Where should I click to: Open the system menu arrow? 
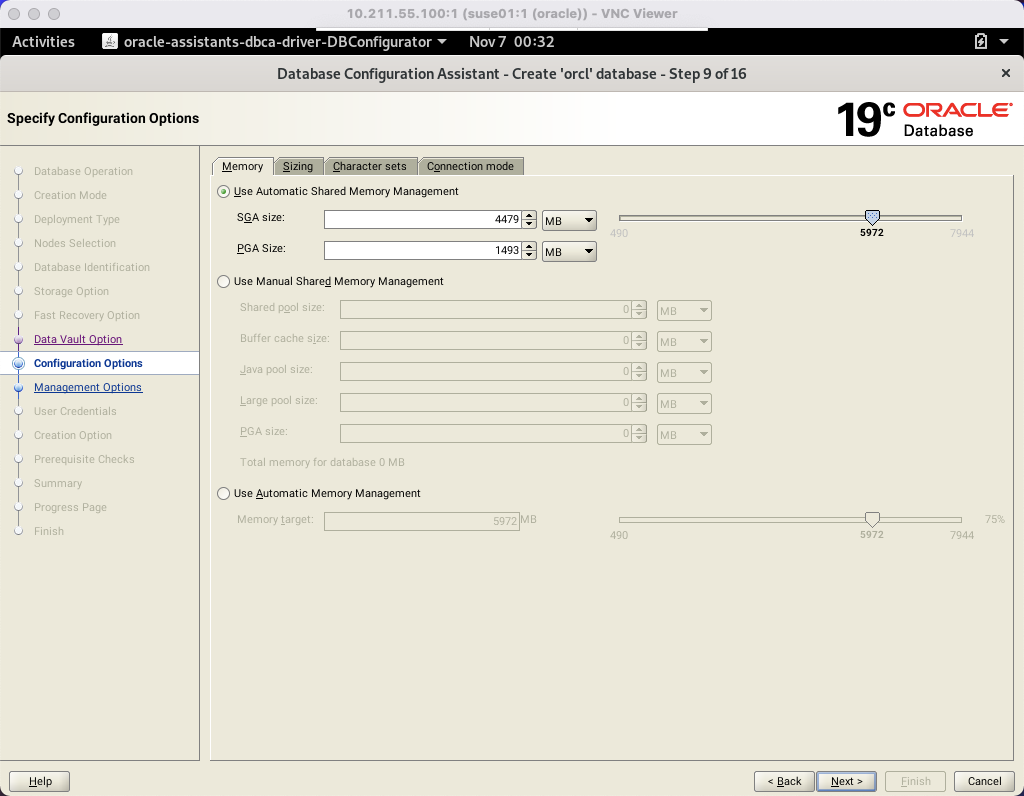[x=1004, y=42]
